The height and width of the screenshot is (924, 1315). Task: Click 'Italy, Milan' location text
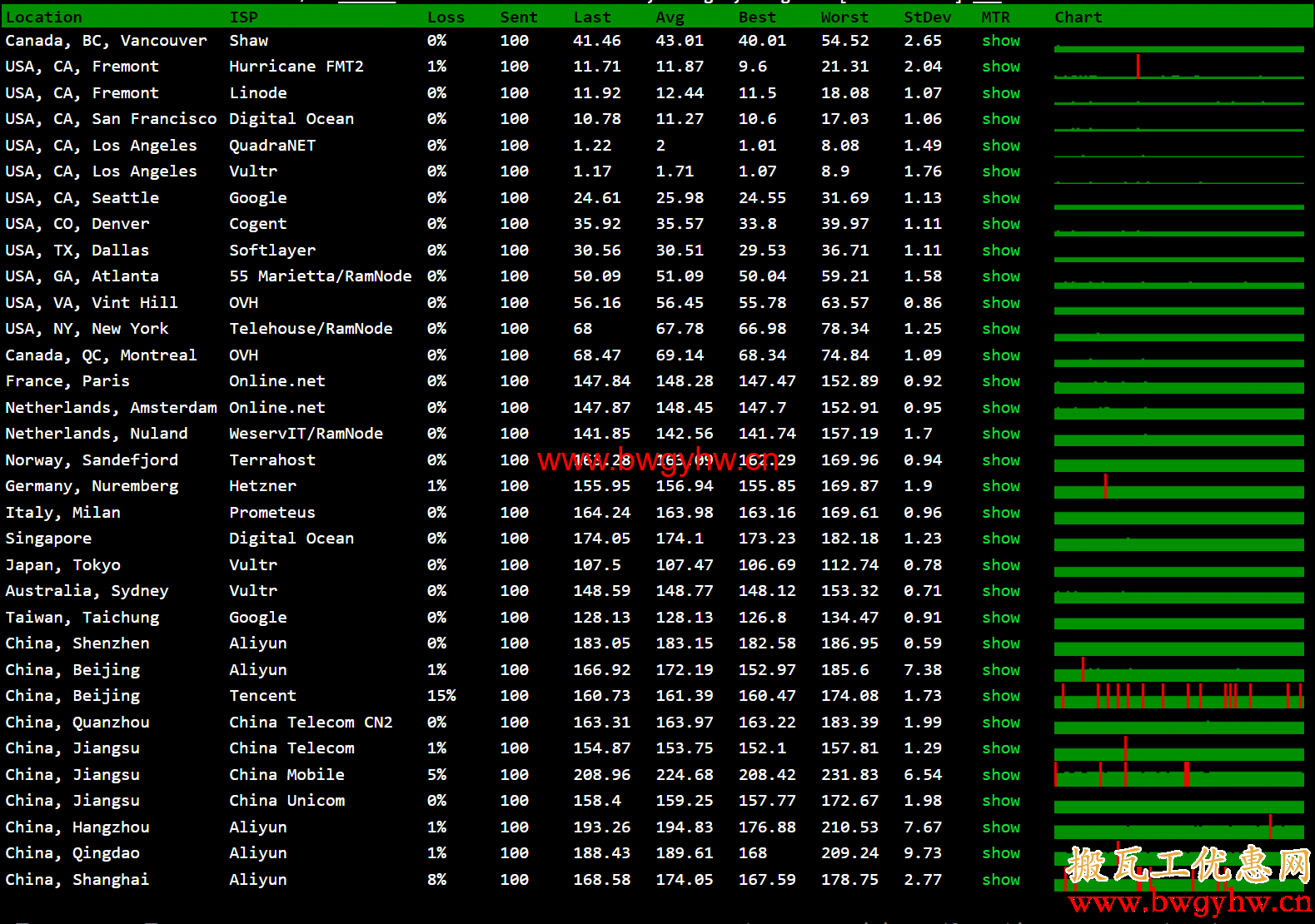point(62,513)
